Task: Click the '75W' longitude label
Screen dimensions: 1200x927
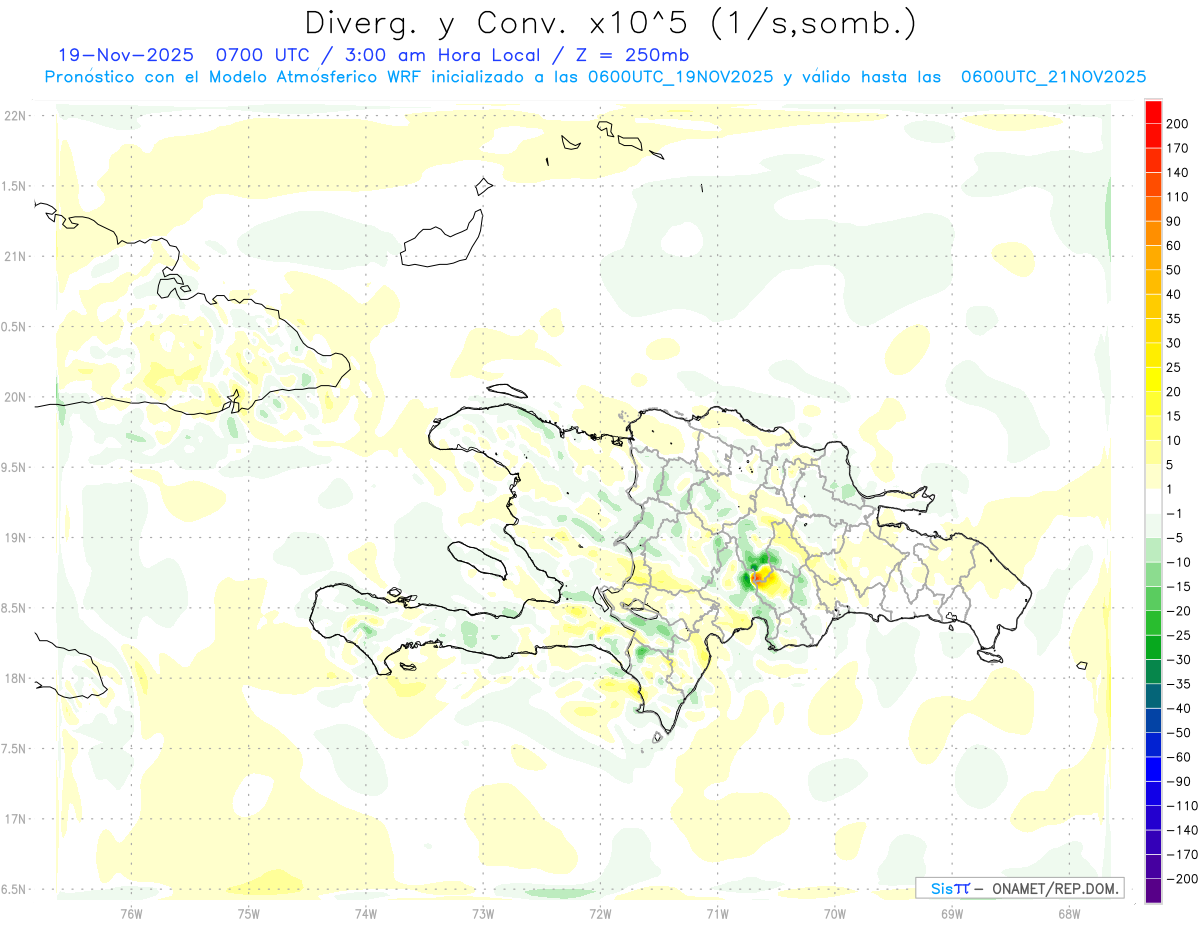Action: [249, 913]
